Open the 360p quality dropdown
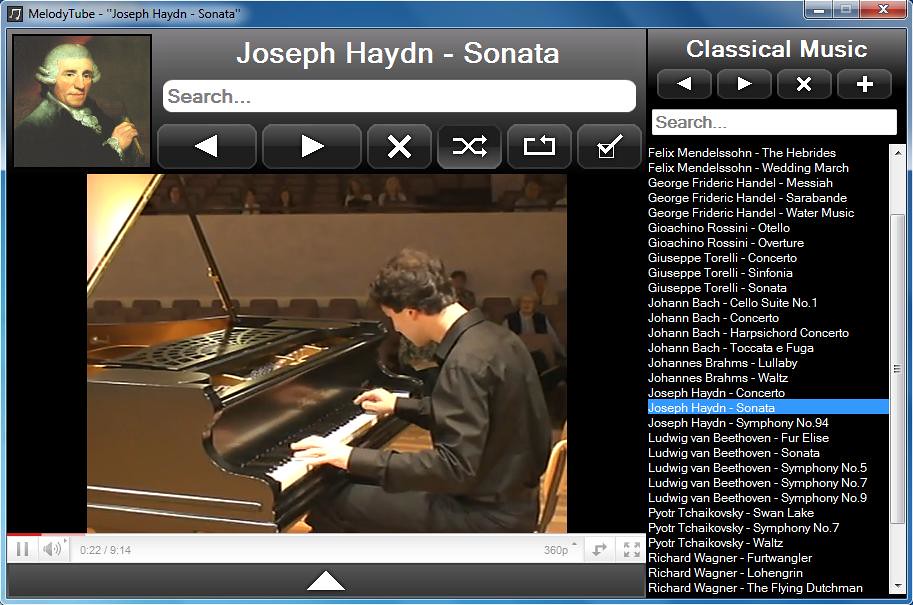Screen dimensions: 913x605 point(560,550)
